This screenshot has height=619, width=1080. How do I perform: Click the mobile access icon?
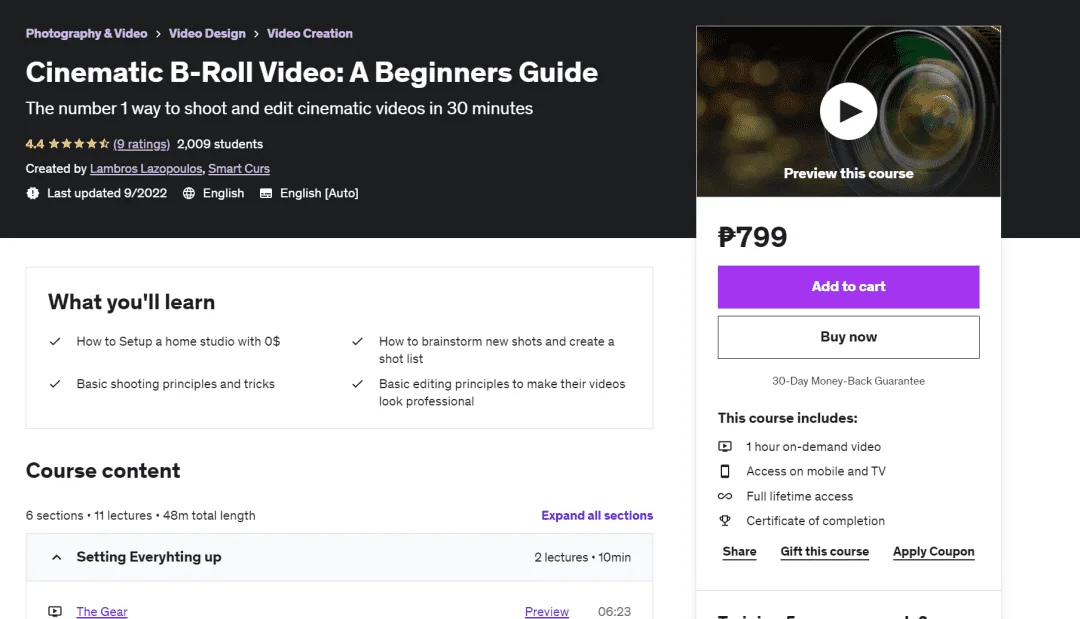(x=725, y=471)
